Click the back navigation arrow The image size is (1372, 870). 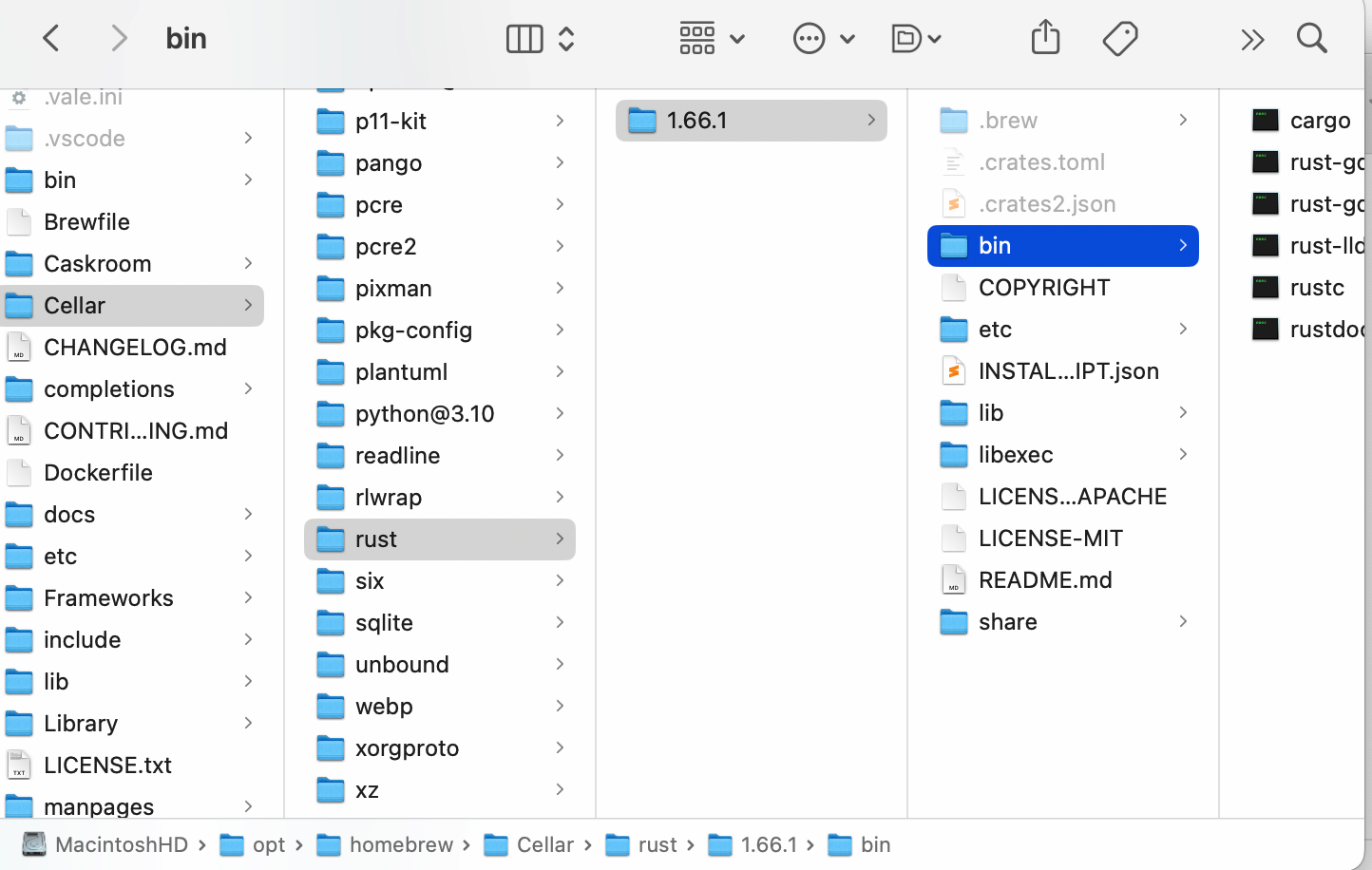pos(50,38)
